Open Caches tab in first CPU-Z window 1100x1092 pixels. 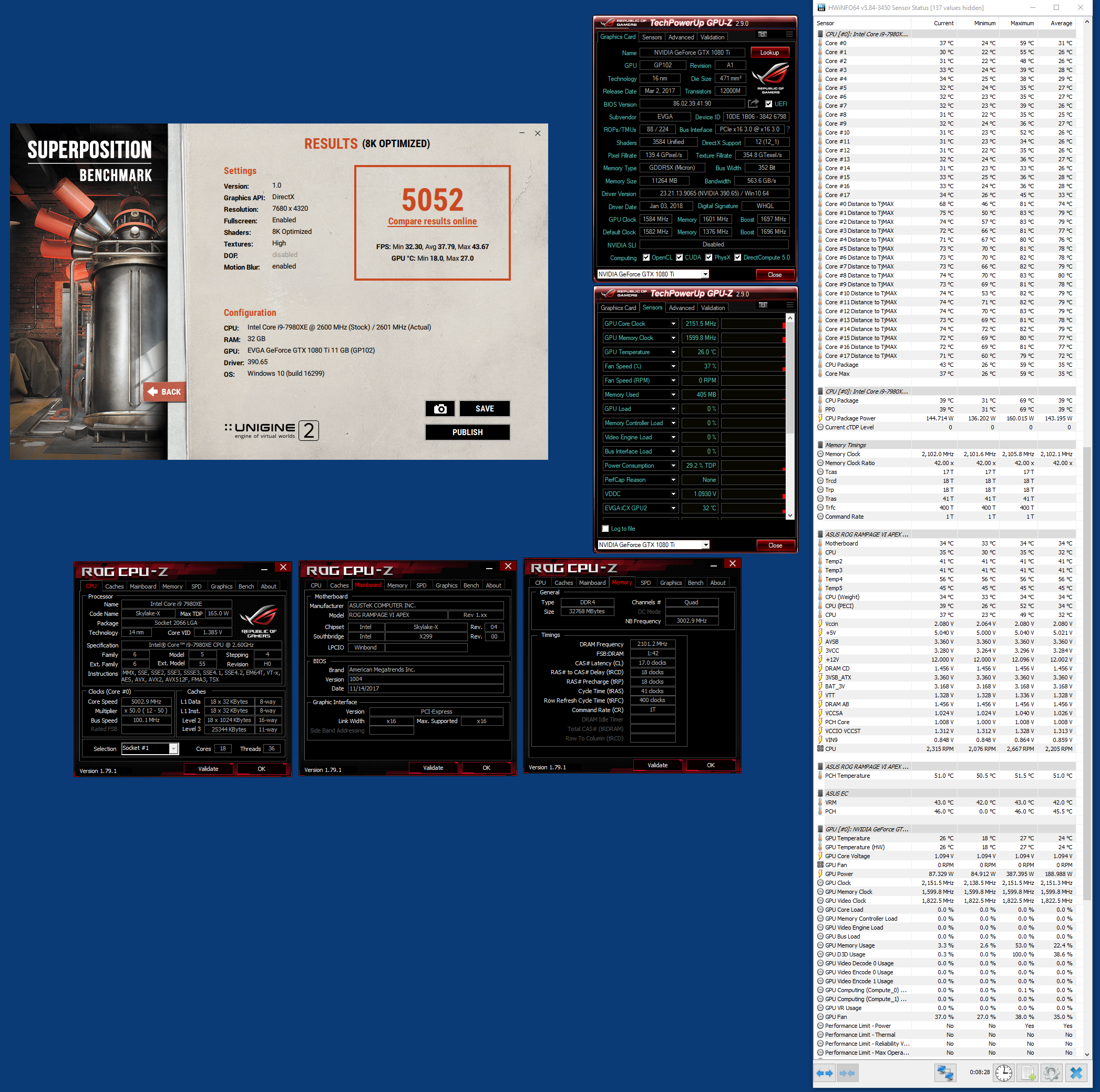(x=114, y=586)
